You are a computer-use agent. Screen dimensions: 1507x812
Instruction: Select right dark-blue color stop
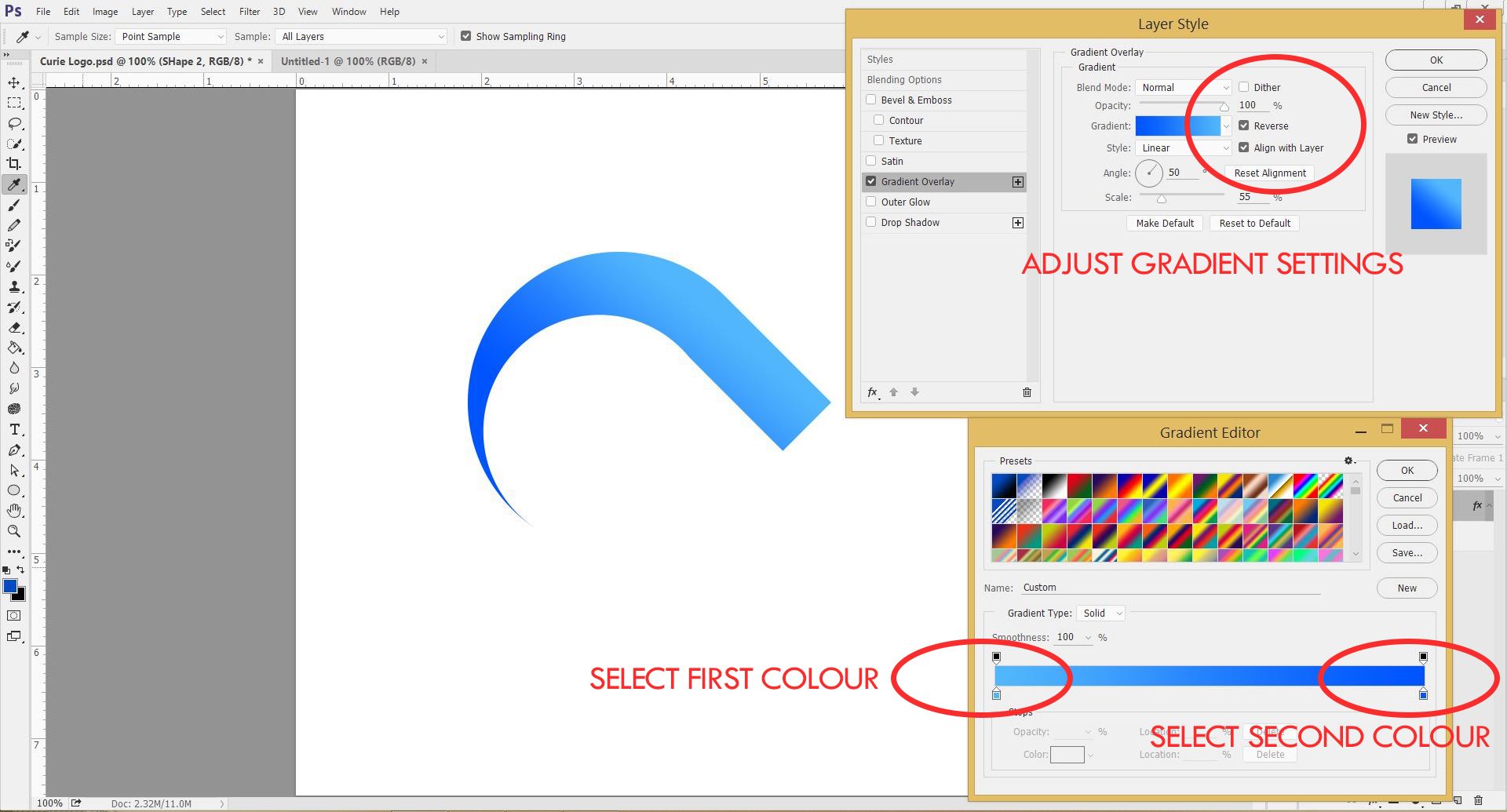click(x=1423, y=694)
